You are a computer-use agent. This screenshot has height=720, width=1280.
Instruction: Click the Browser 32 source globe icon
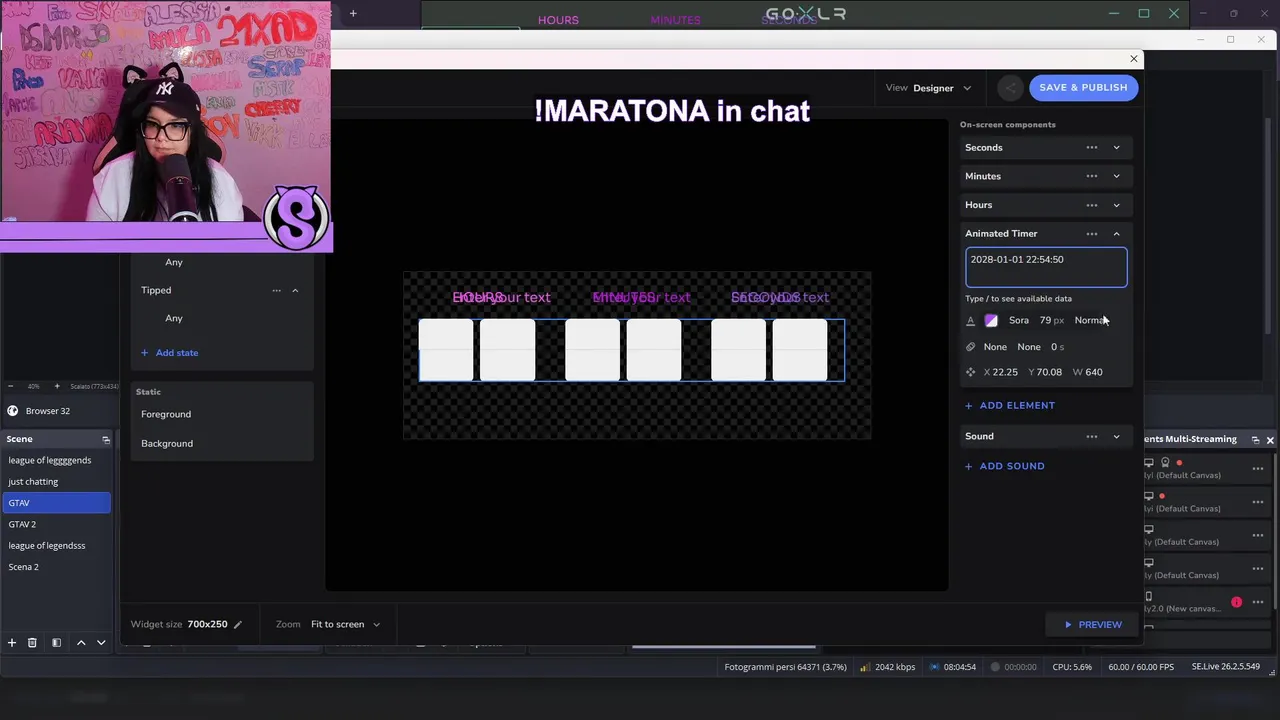point(12,411)
